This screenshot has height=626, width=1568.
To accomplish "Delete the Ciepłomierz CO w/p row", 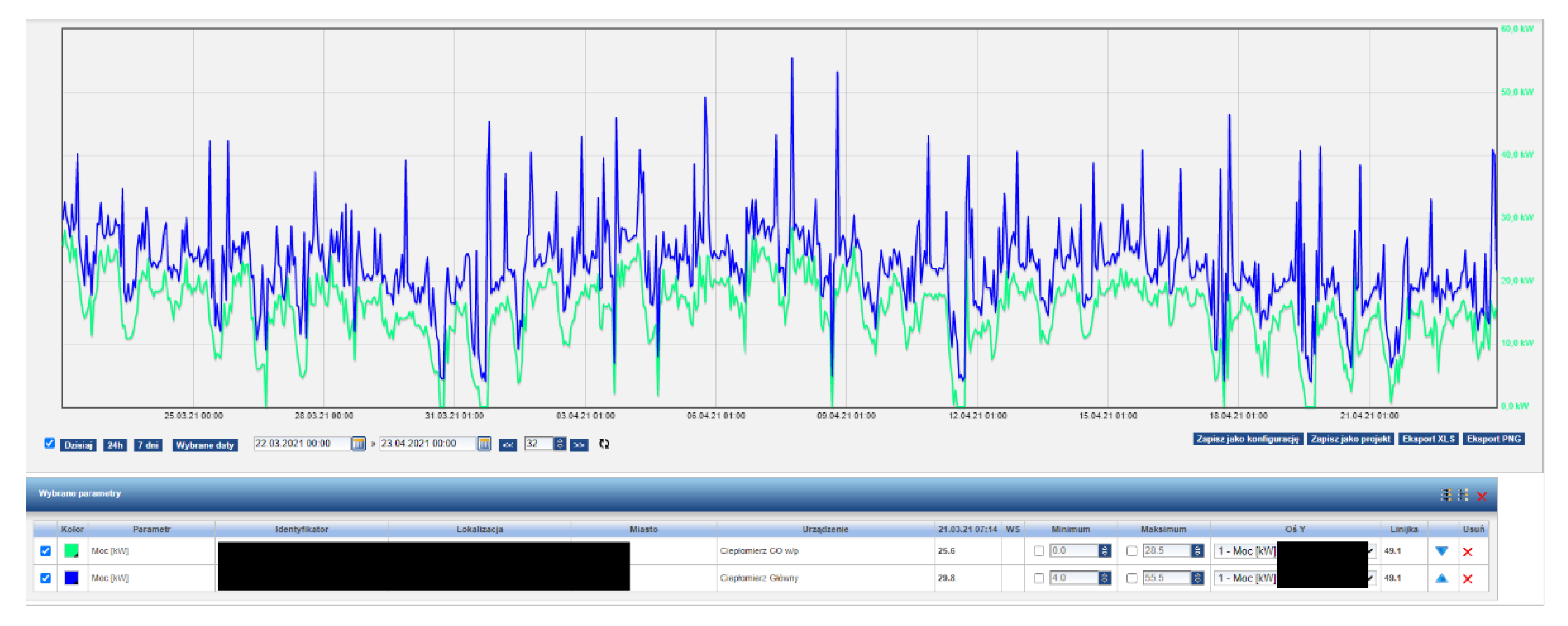I will pyautogui.click(x=1468, y=552).
